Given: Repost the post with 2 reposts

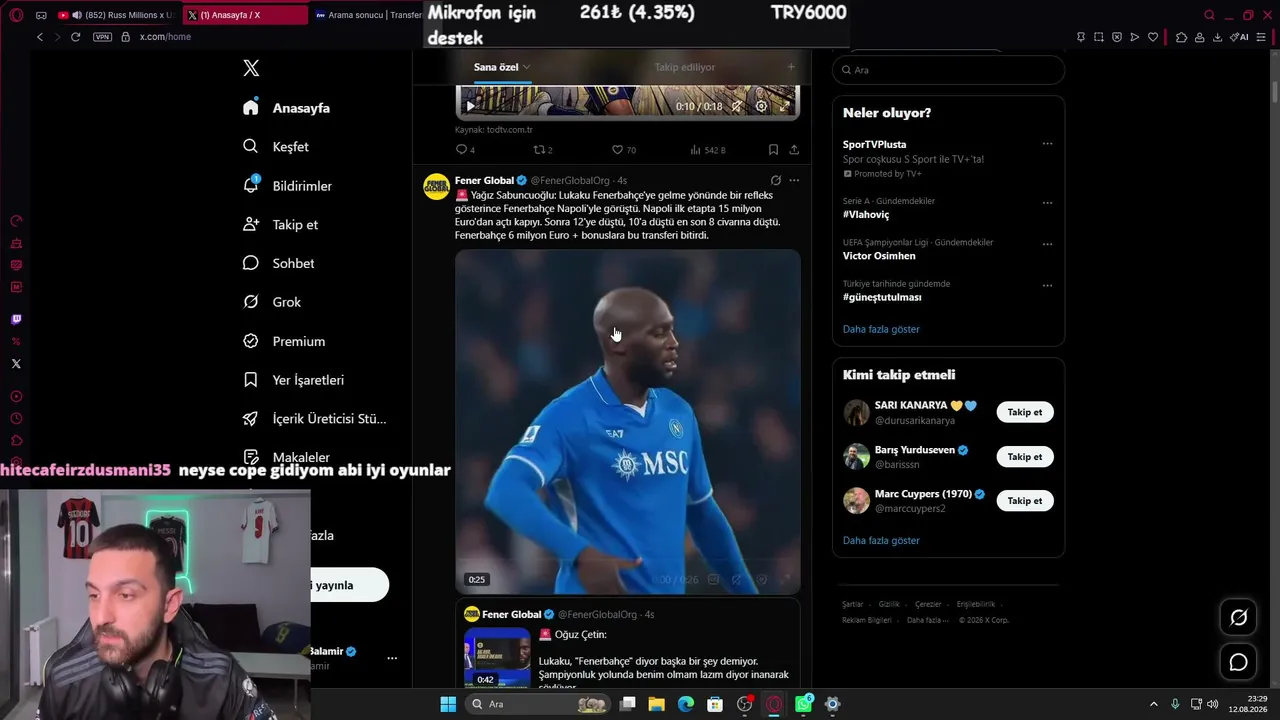Looking at the screenshot, I should 543,150.
